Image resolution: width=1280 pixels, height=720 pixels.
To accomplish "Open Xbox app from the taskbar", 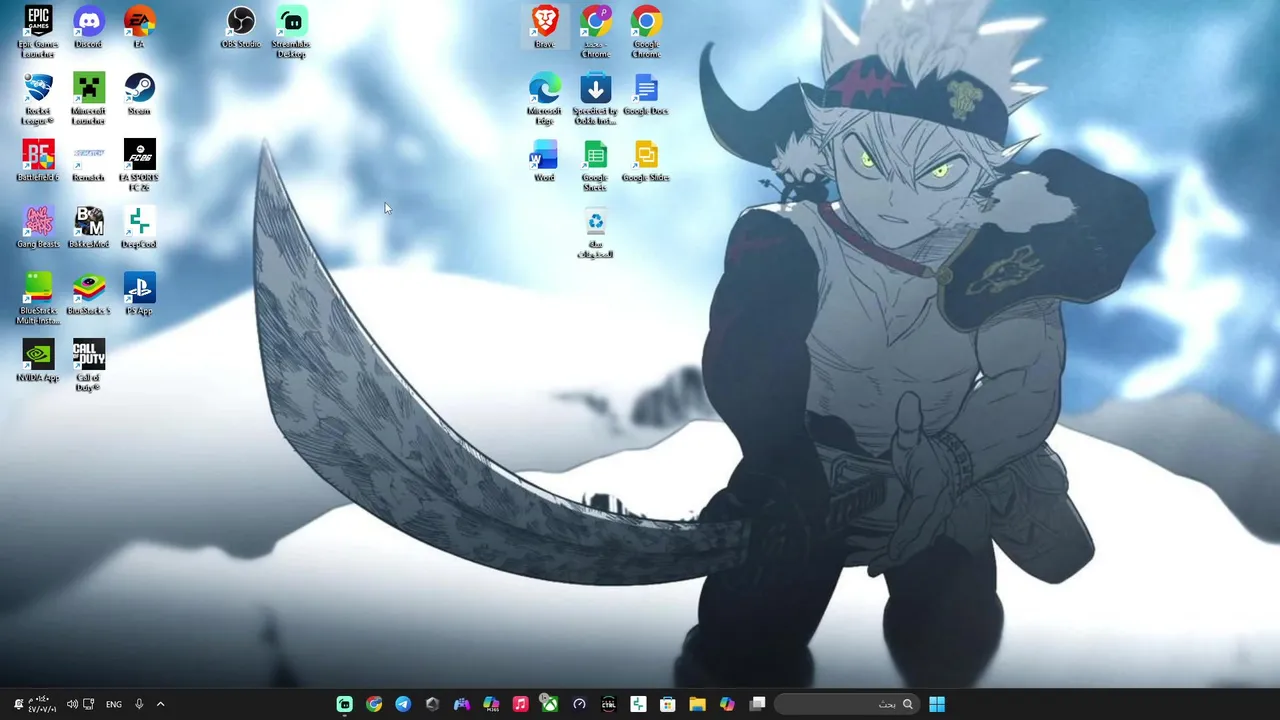I will pyautogui.click(x=550, y=704).
